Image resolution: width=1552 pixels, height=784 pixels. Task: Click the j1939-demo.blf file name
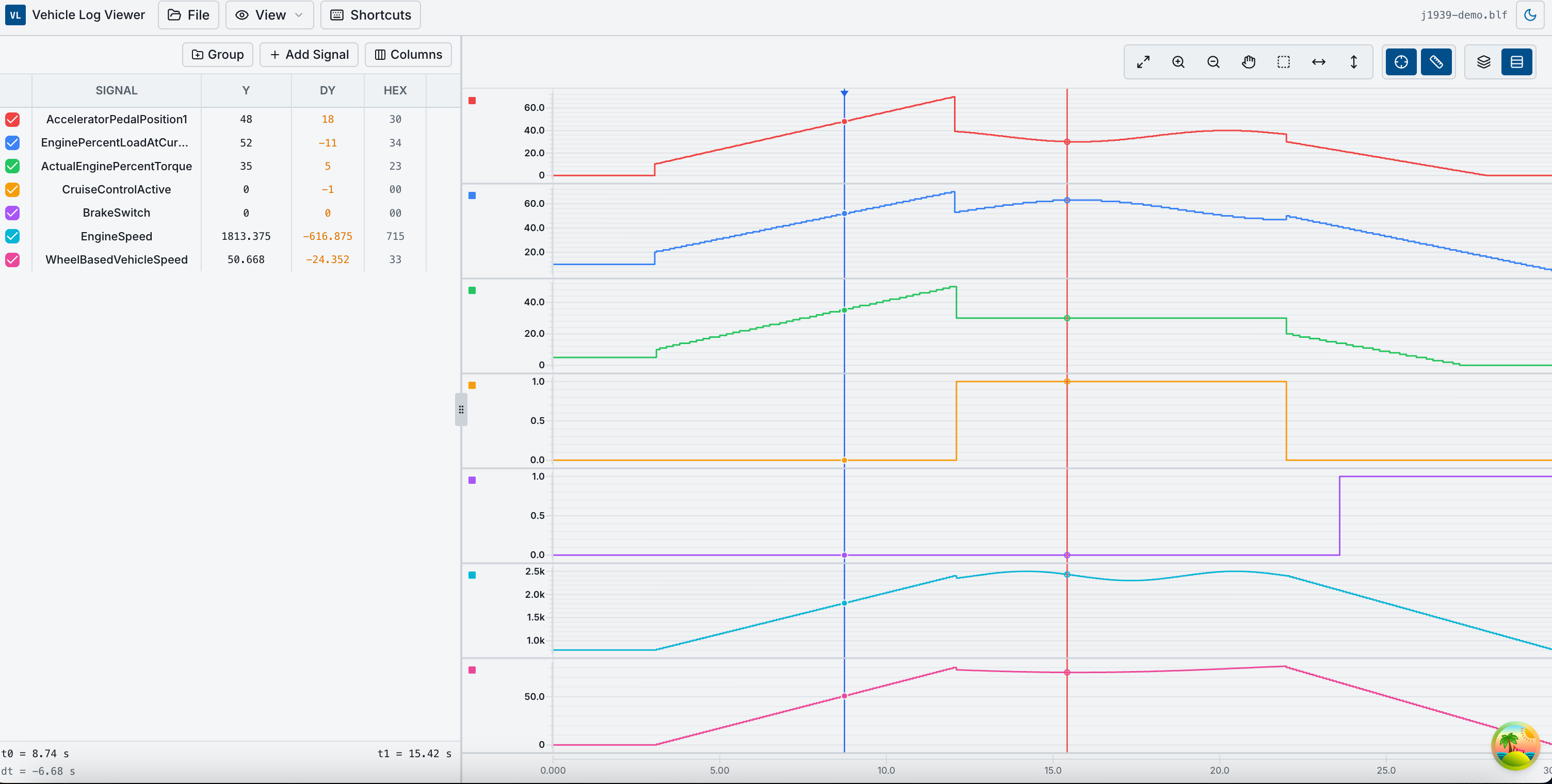click(1463, 15)
